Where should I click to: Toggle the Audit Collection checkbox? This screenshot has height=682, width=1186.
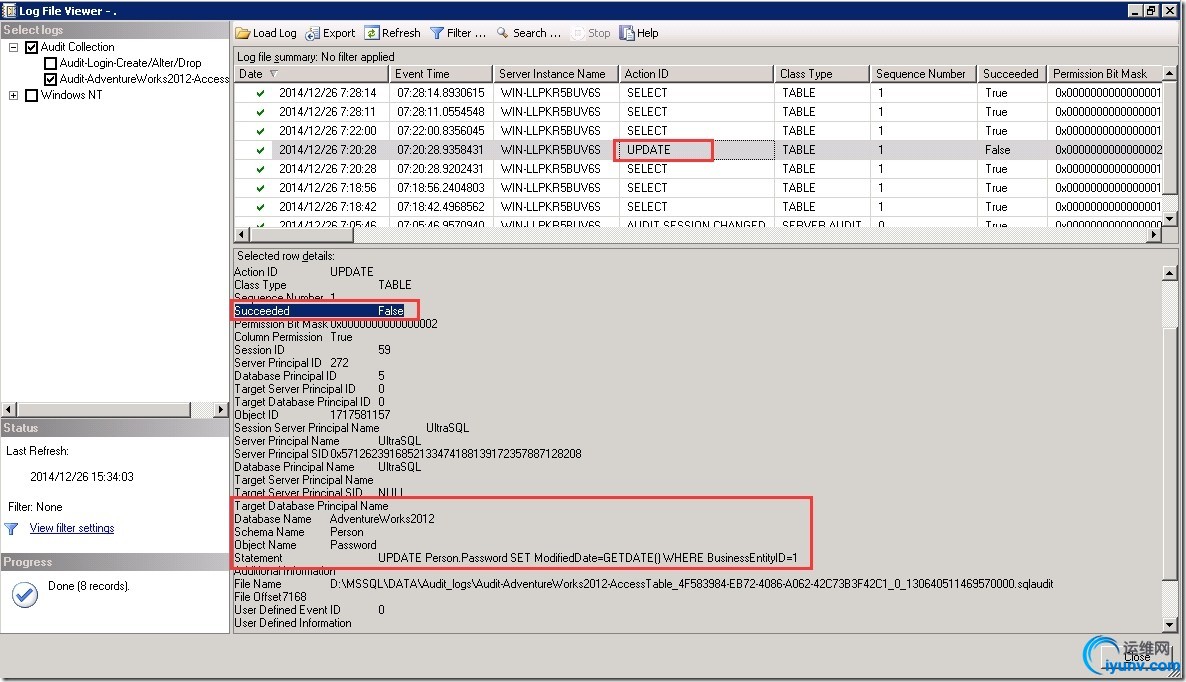point(31,48)
